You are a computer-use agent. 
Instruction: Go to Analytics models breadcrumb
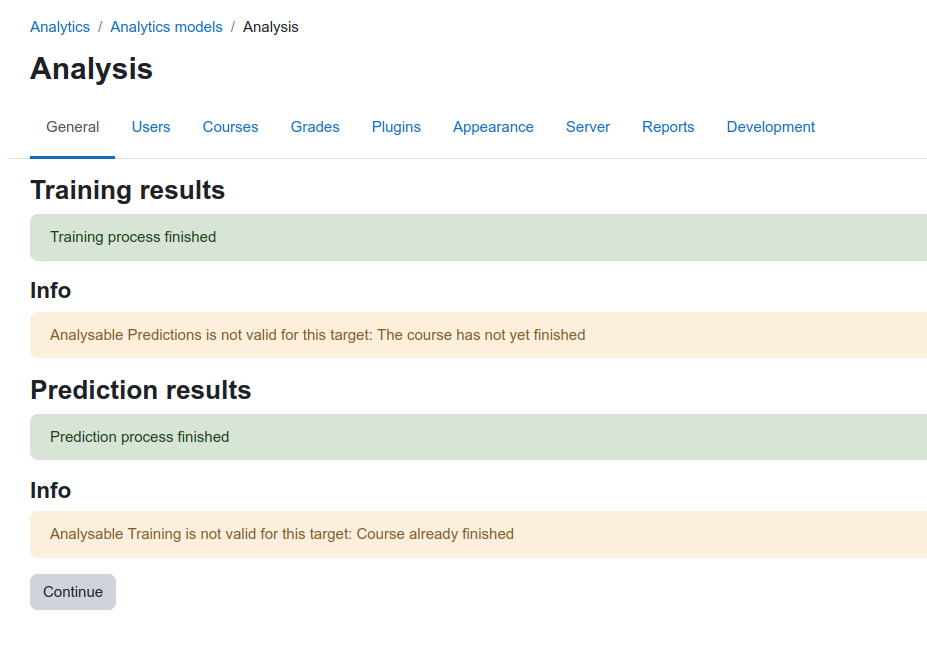166,27
